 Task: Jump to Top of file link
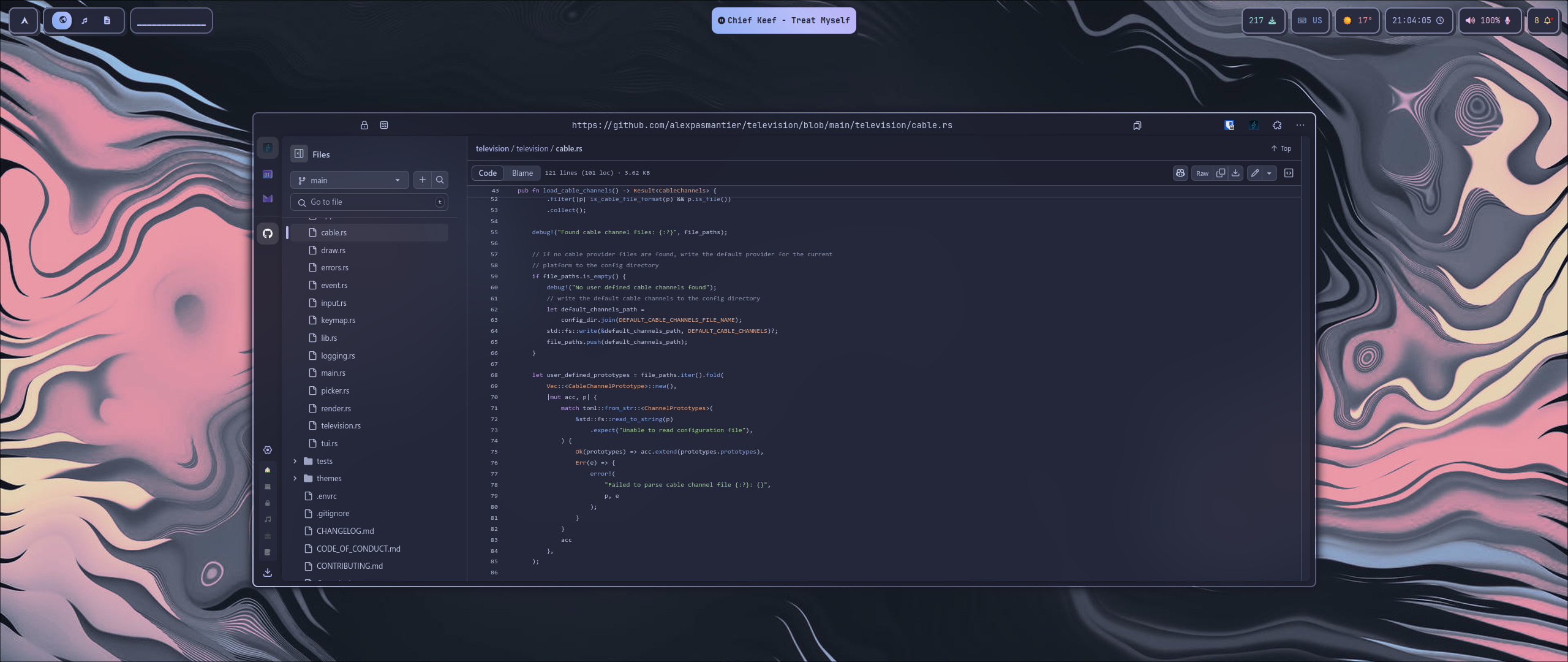pyautogui.click(x=1281, y=148)
